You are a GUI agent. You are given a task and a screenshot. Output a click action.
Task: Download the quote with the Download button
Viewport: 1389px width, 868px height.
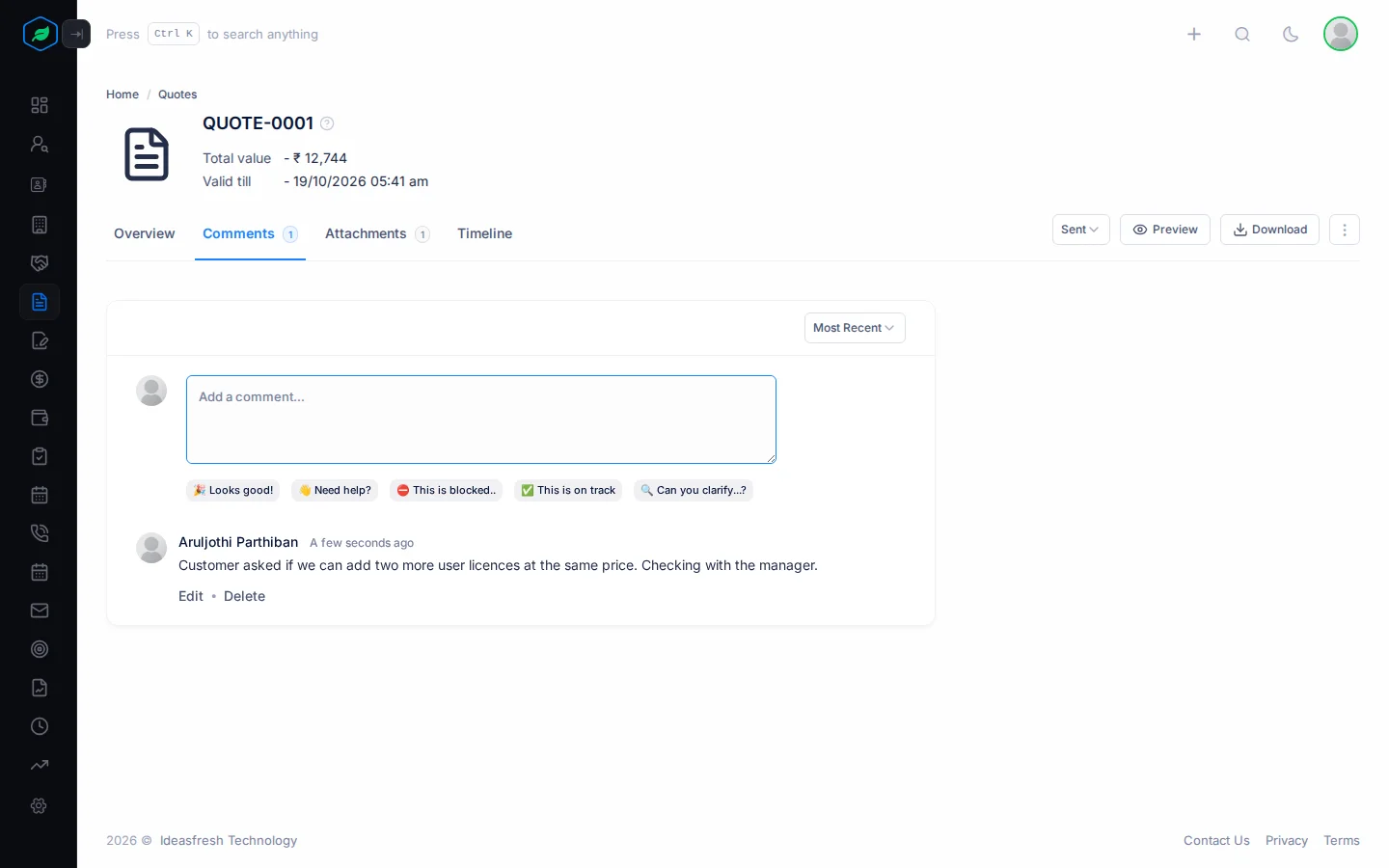(x=1269, y=230)
